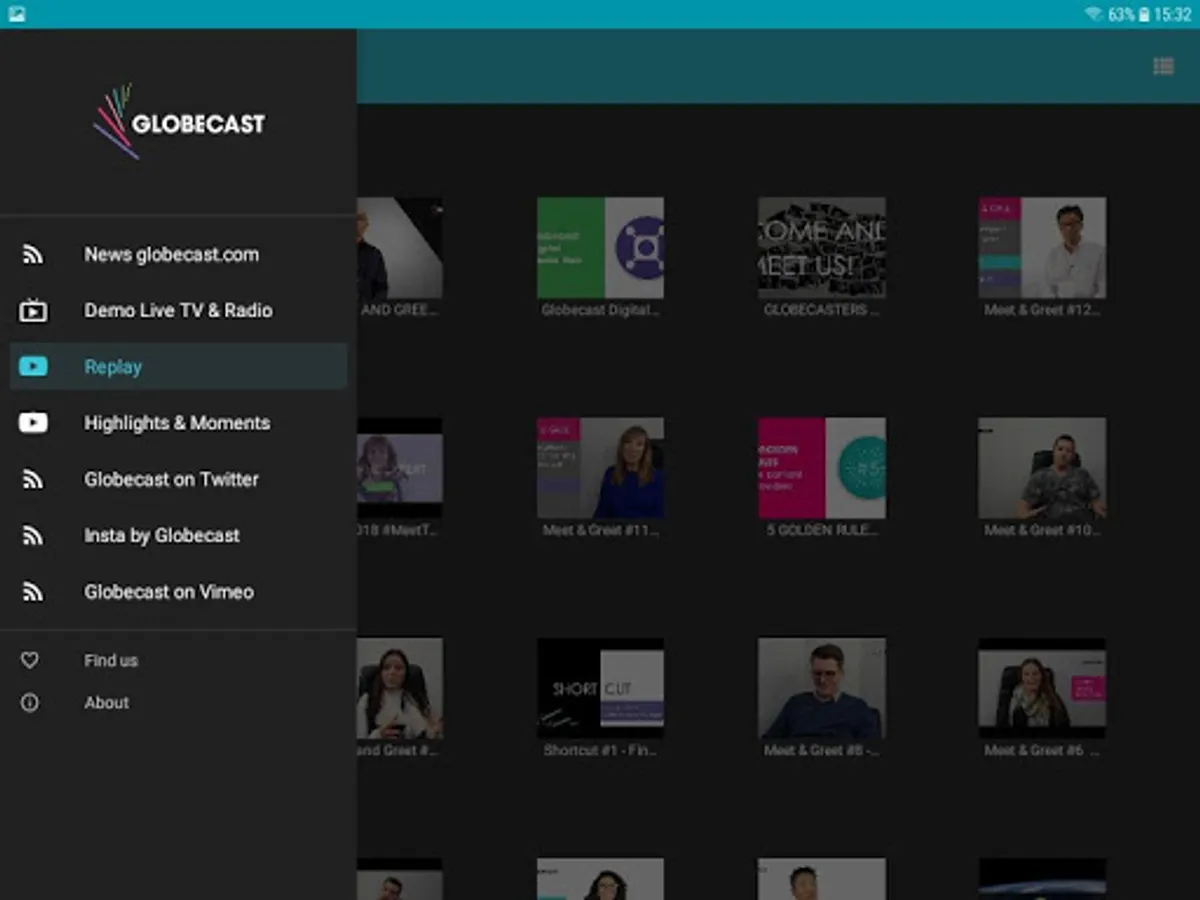Open Highlights & Moments section
Image resolution: width=1200 pixels, height=900 pixels.
click(178, 423)
